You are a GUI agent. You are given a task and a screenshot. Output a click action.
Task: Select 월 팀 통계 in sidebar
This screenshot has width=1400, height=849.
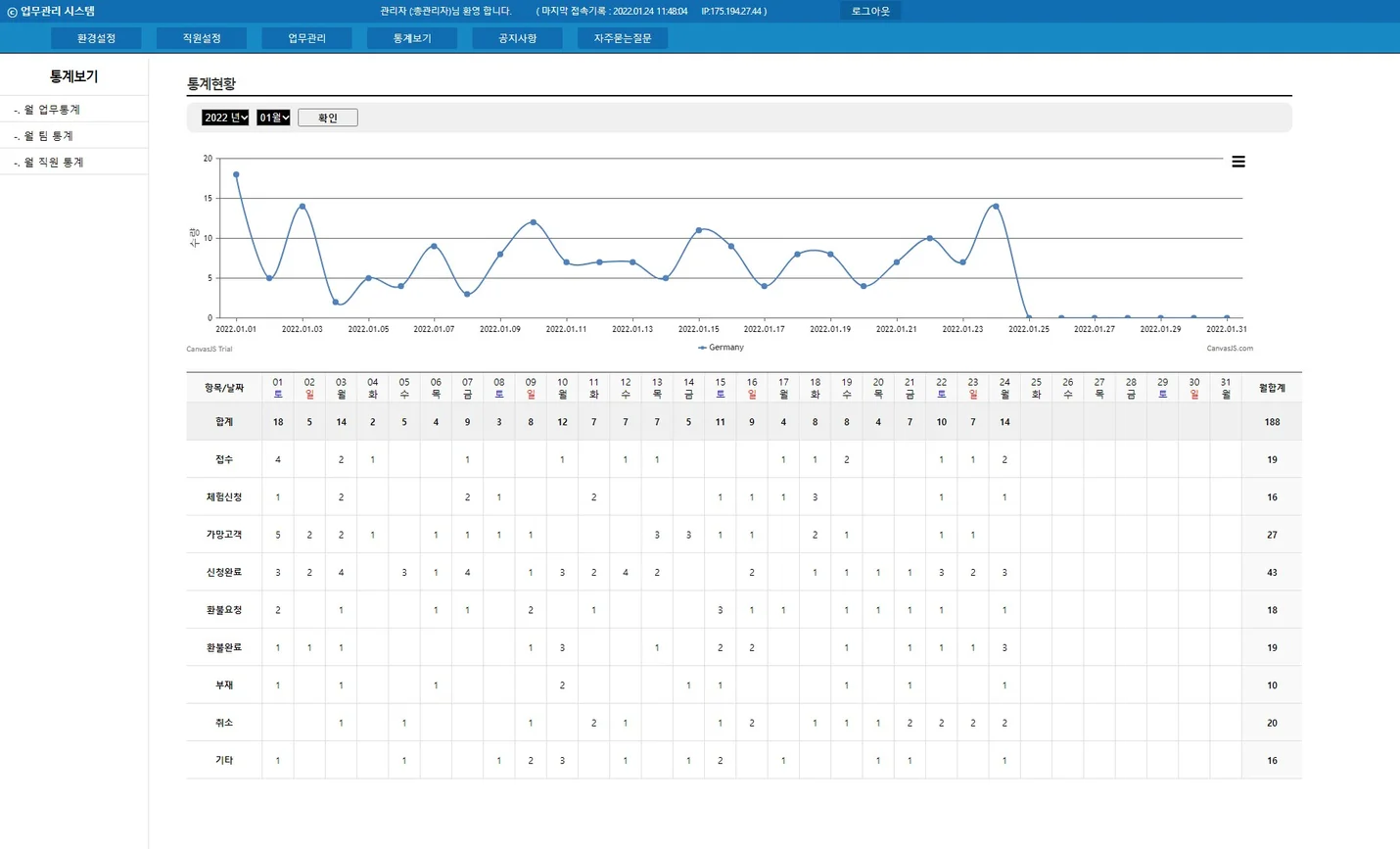(x=48, y=136)
